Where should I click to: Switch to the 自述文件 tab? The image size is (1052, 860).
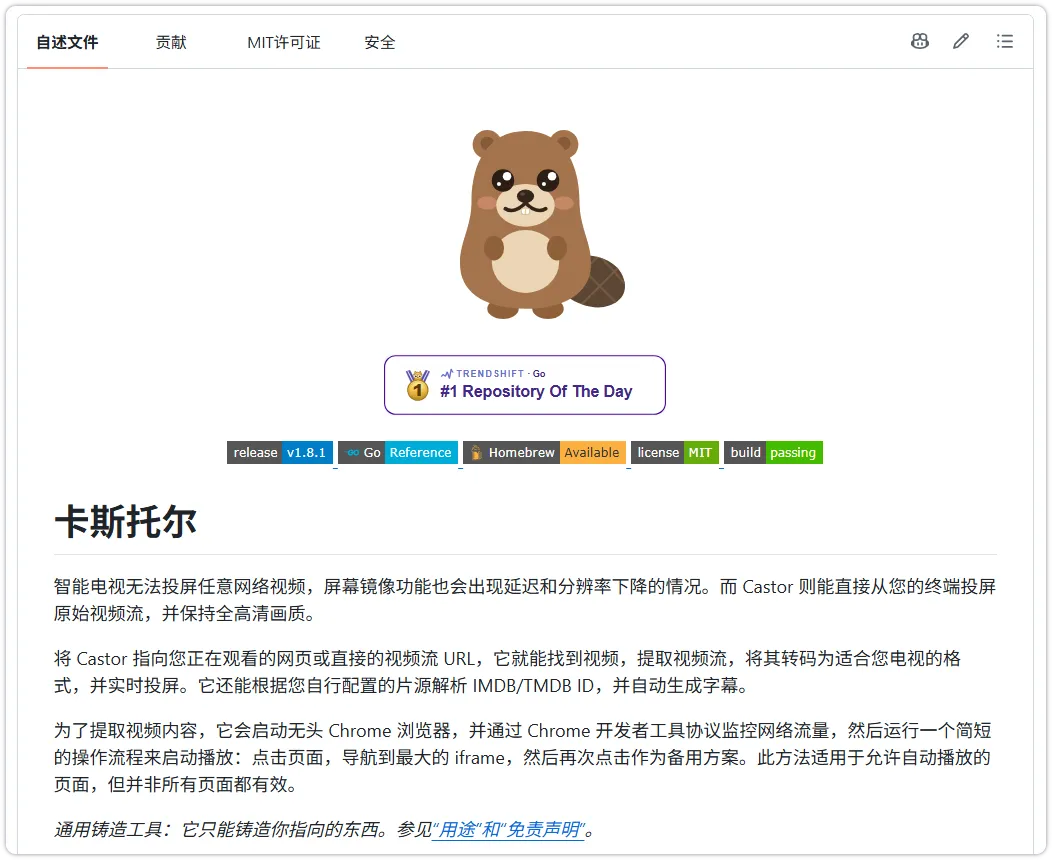67,42
